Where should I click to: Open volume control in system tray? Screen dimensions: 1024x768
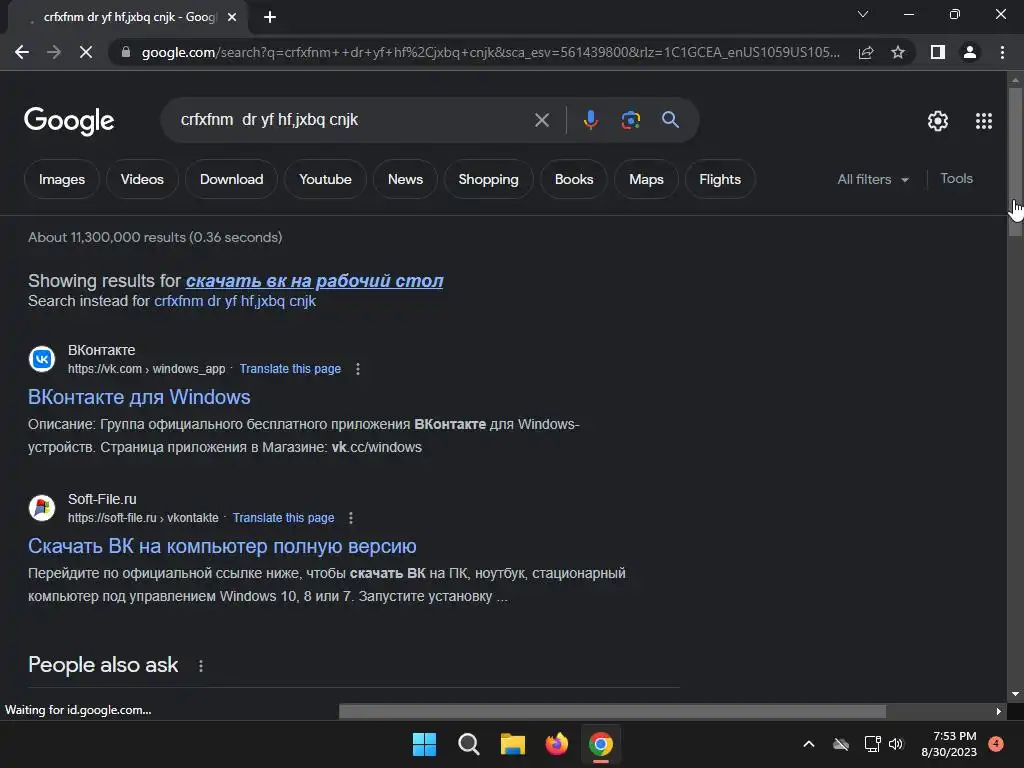pos(896,744)
